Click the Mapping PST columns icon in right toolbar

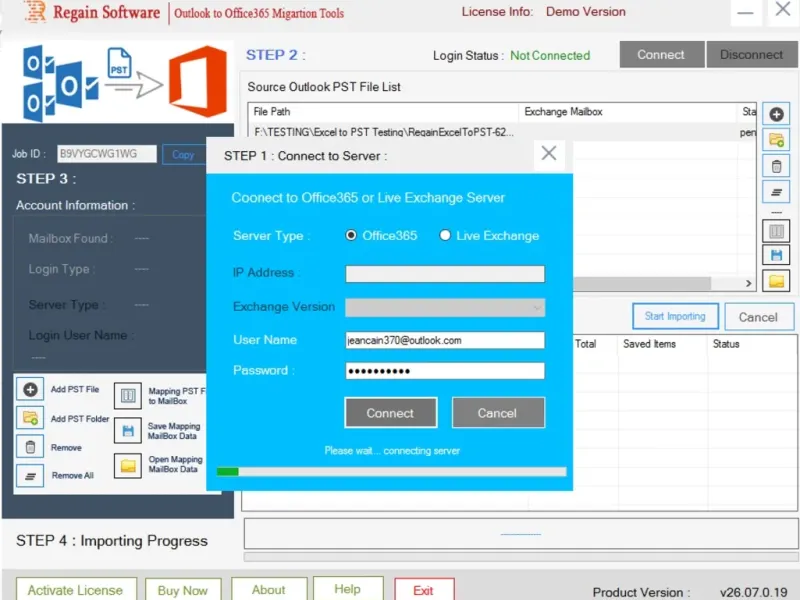pos(776,231)
